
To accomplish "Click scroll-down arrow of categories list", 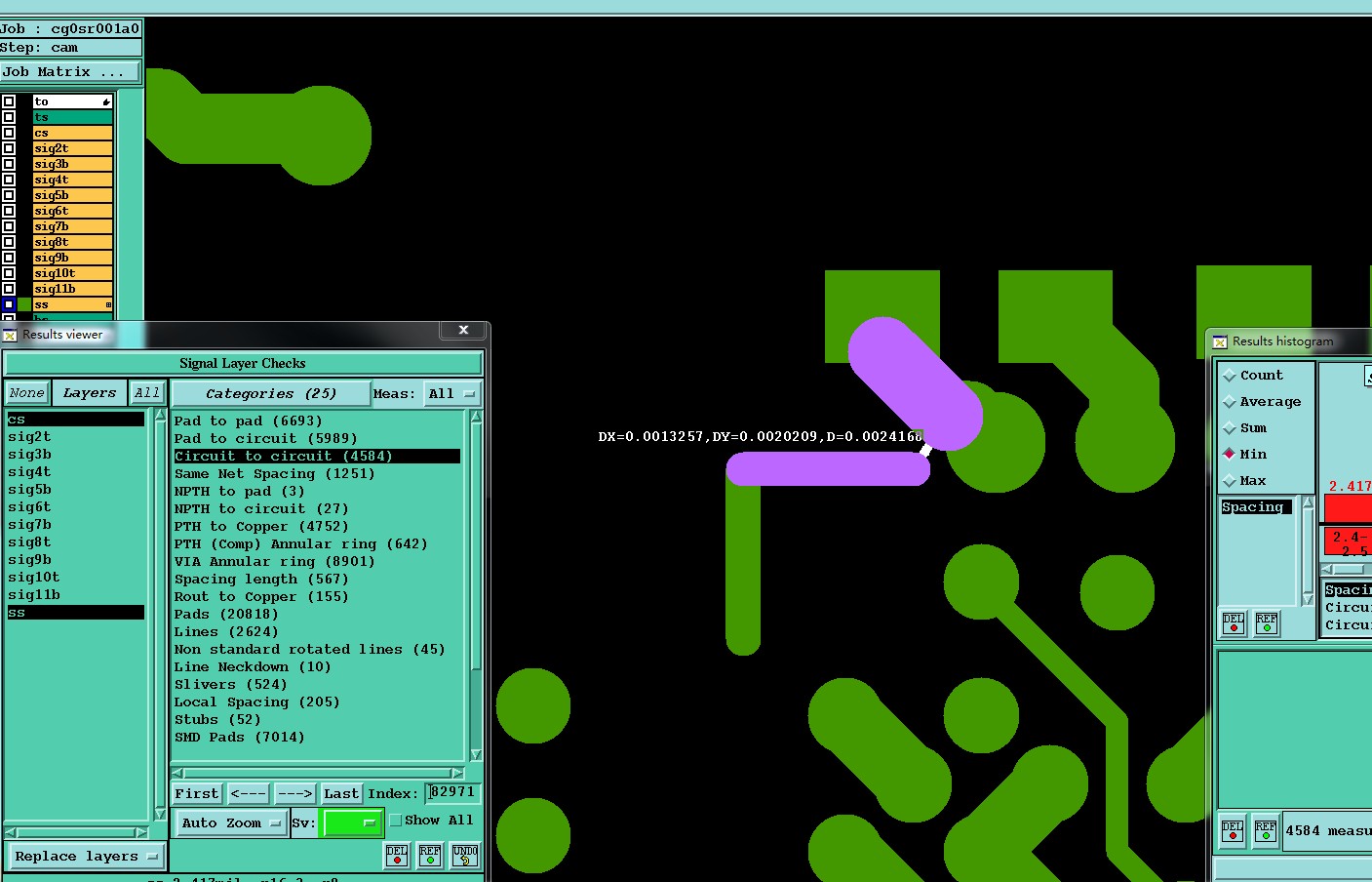I will (x=476, y=755).
